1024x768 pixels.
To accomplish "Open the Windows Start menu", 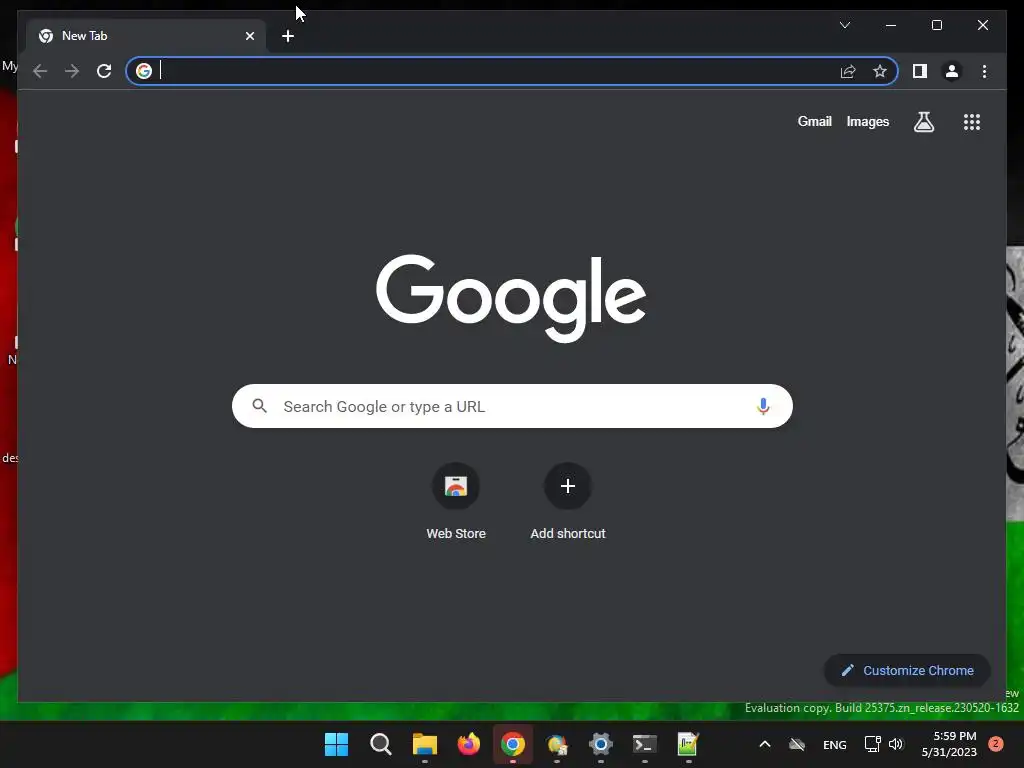I will coord(336,744).
